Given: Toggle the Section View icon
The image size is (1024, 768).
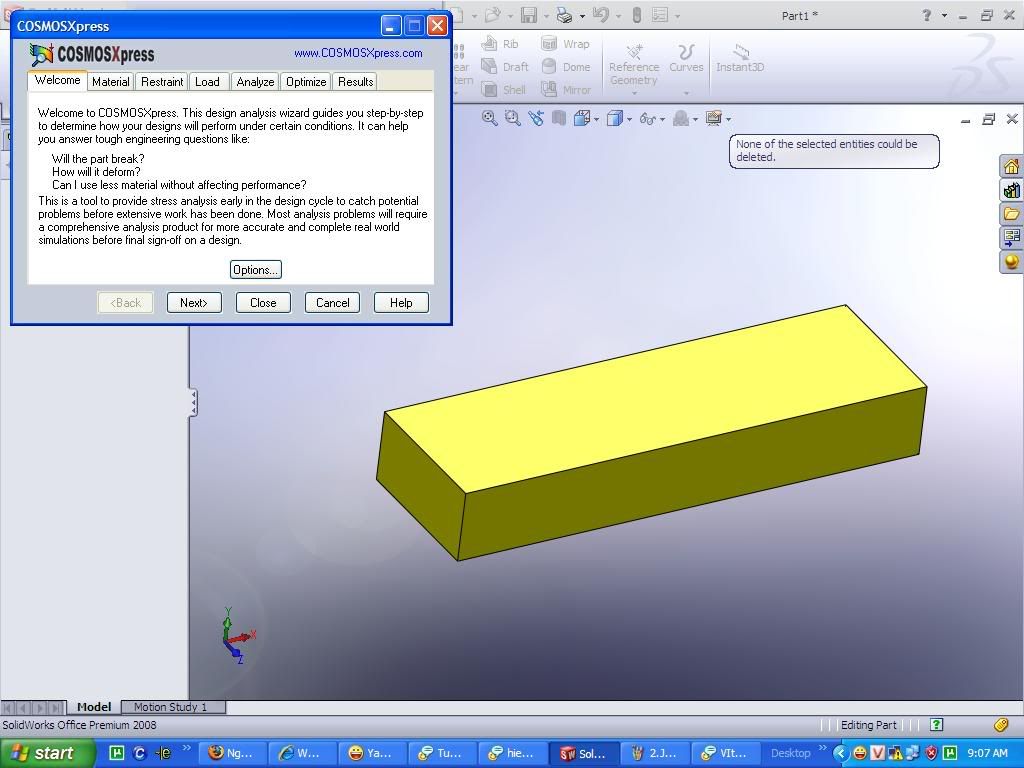Looking at the screenshot, I should [559, 118].
